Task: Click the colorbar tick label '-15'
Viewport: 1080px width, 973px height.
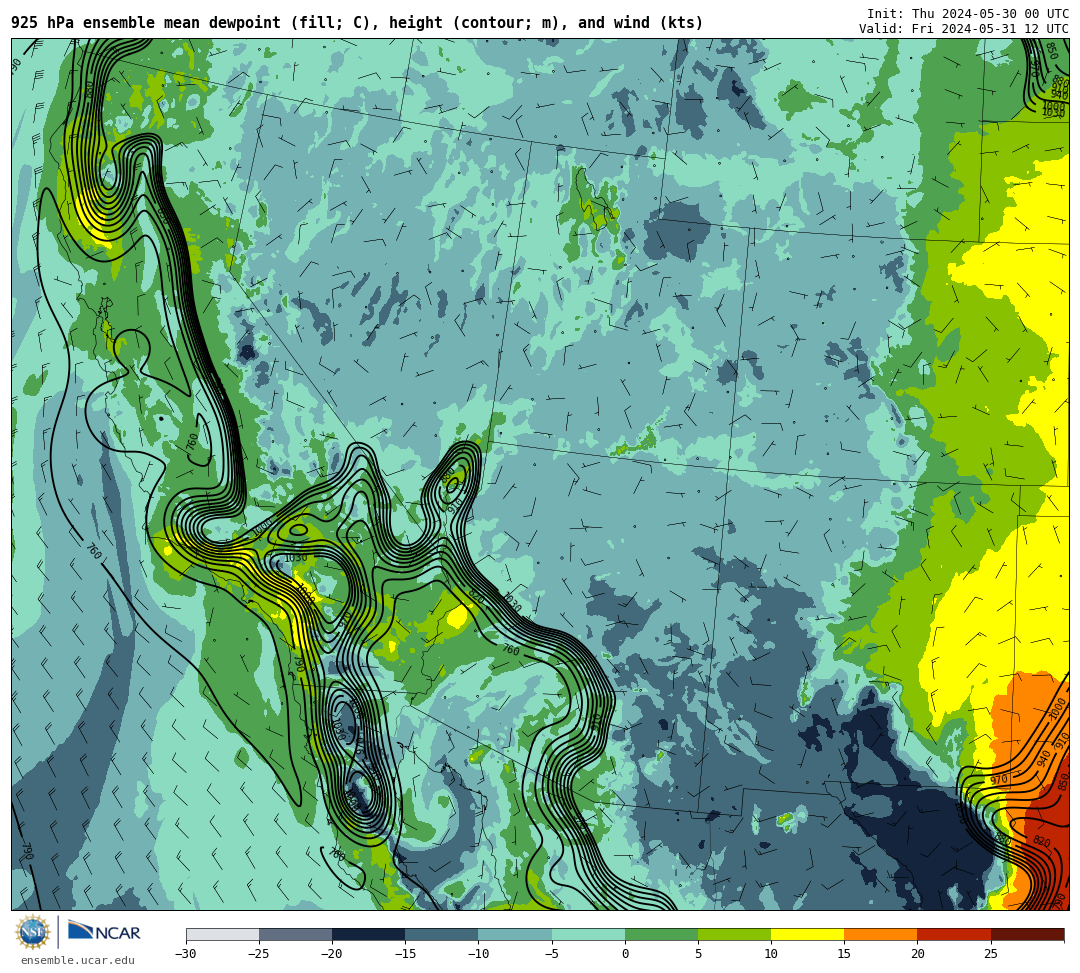Action: [x=405, y=954]
